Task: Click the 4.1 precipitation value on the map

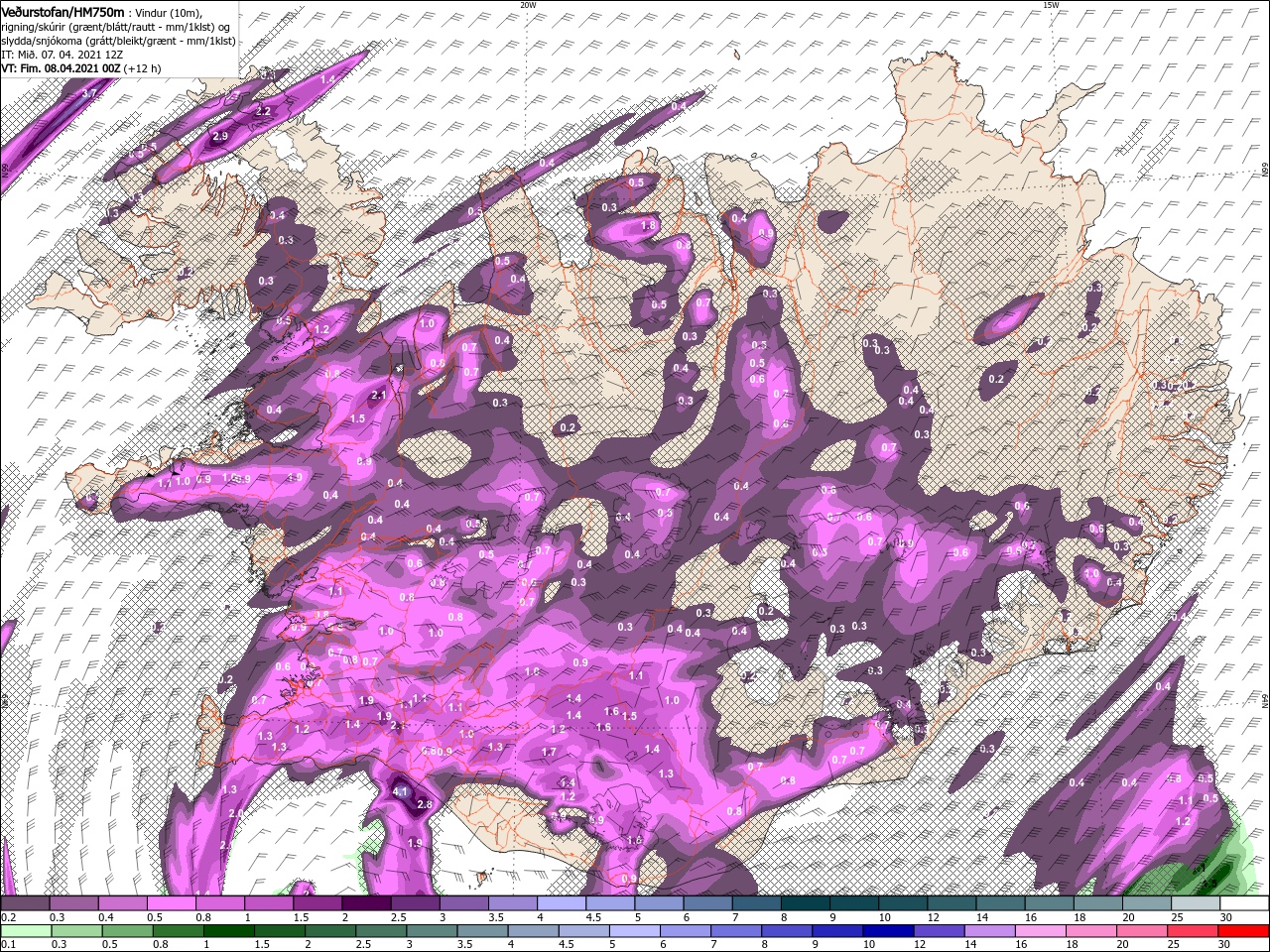Action: (x=401, y=792)
